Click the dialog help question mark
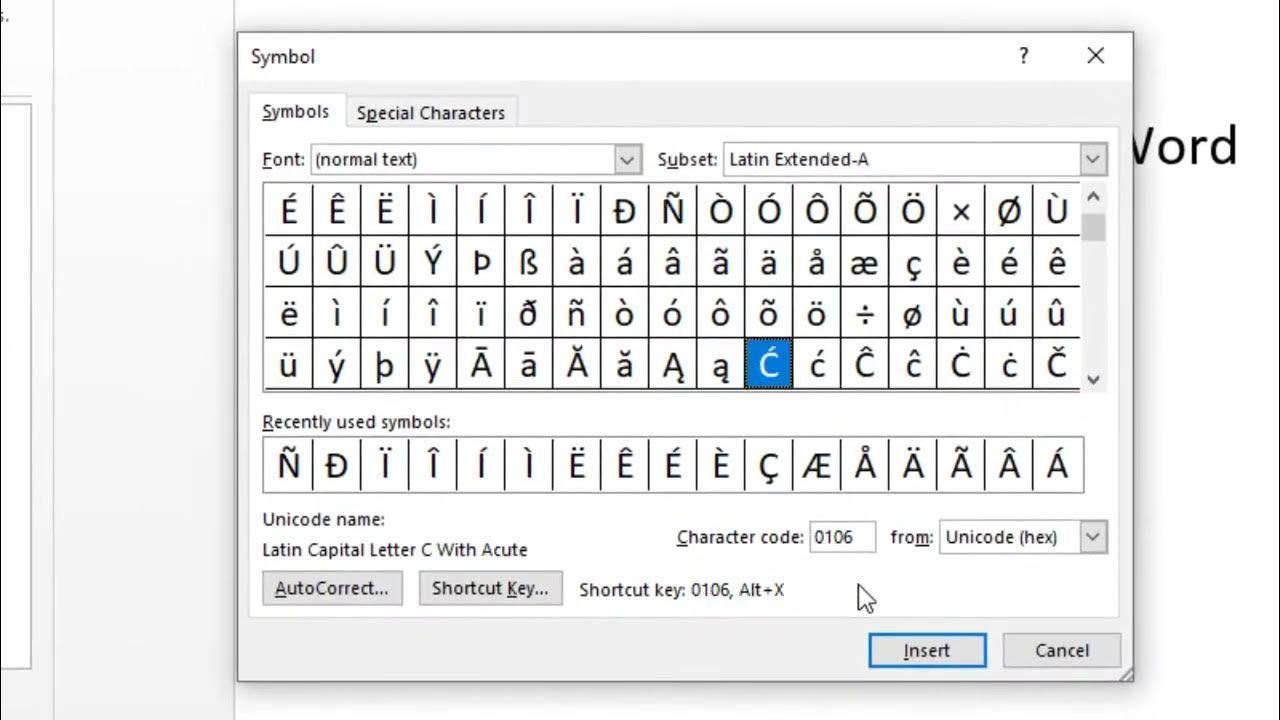Image resolution: width=1280 pixels, height=720 pixels. 1023,57
